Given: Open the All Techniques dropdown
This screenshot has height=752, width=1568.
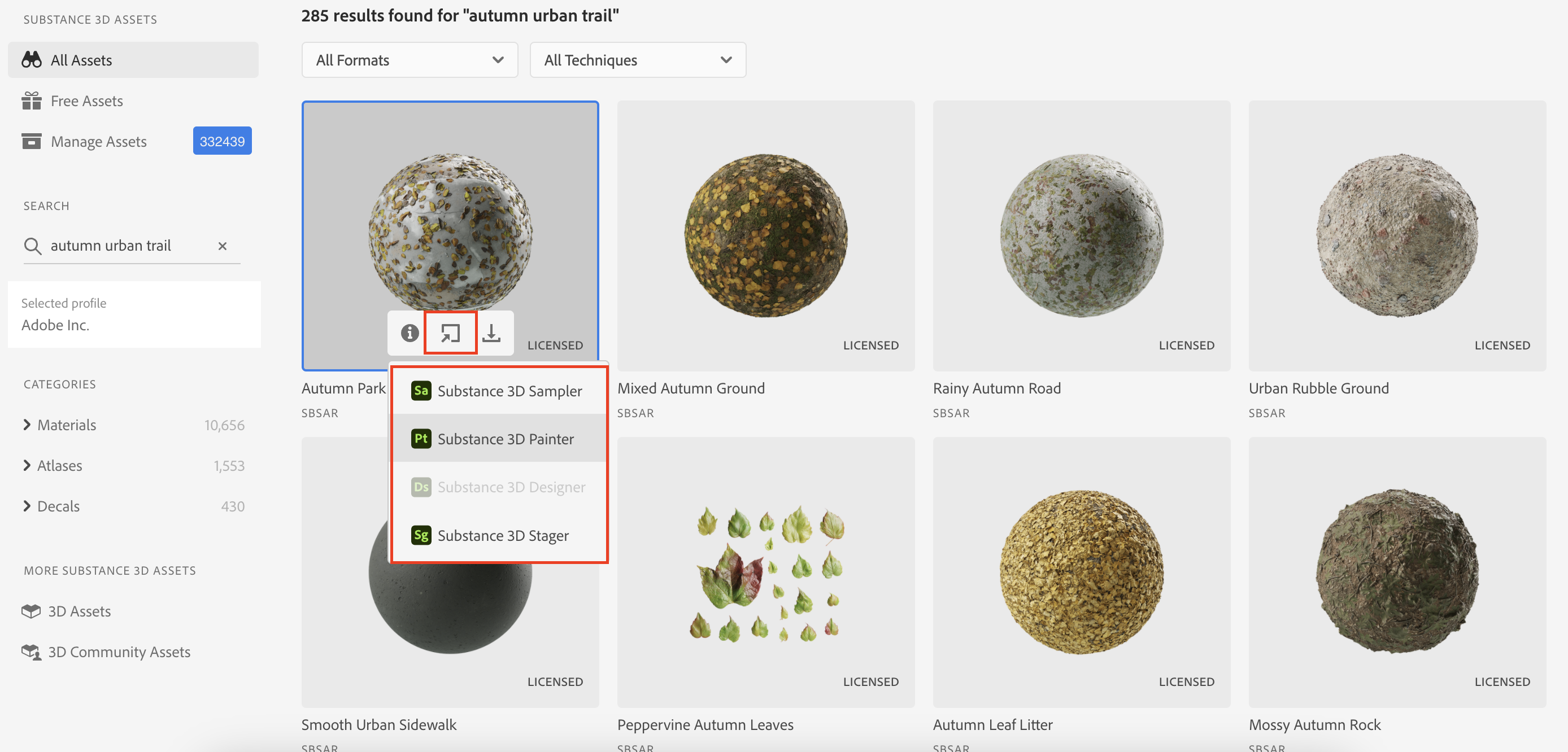Looking at the screenshot, I should (637, 60).
